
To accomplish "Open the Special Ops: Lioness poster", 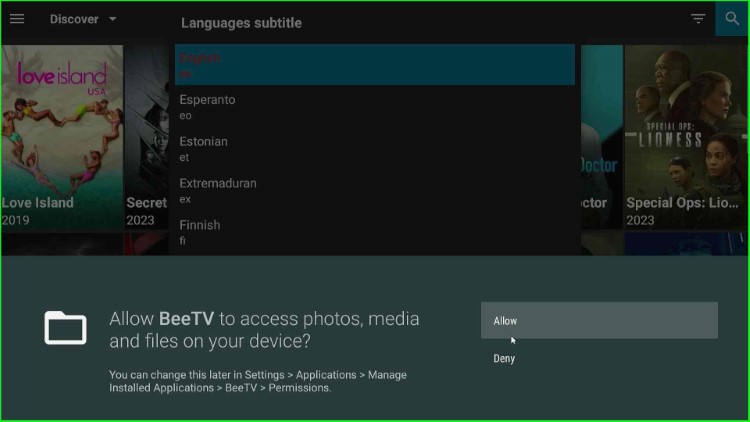I will tap(686, 137).
